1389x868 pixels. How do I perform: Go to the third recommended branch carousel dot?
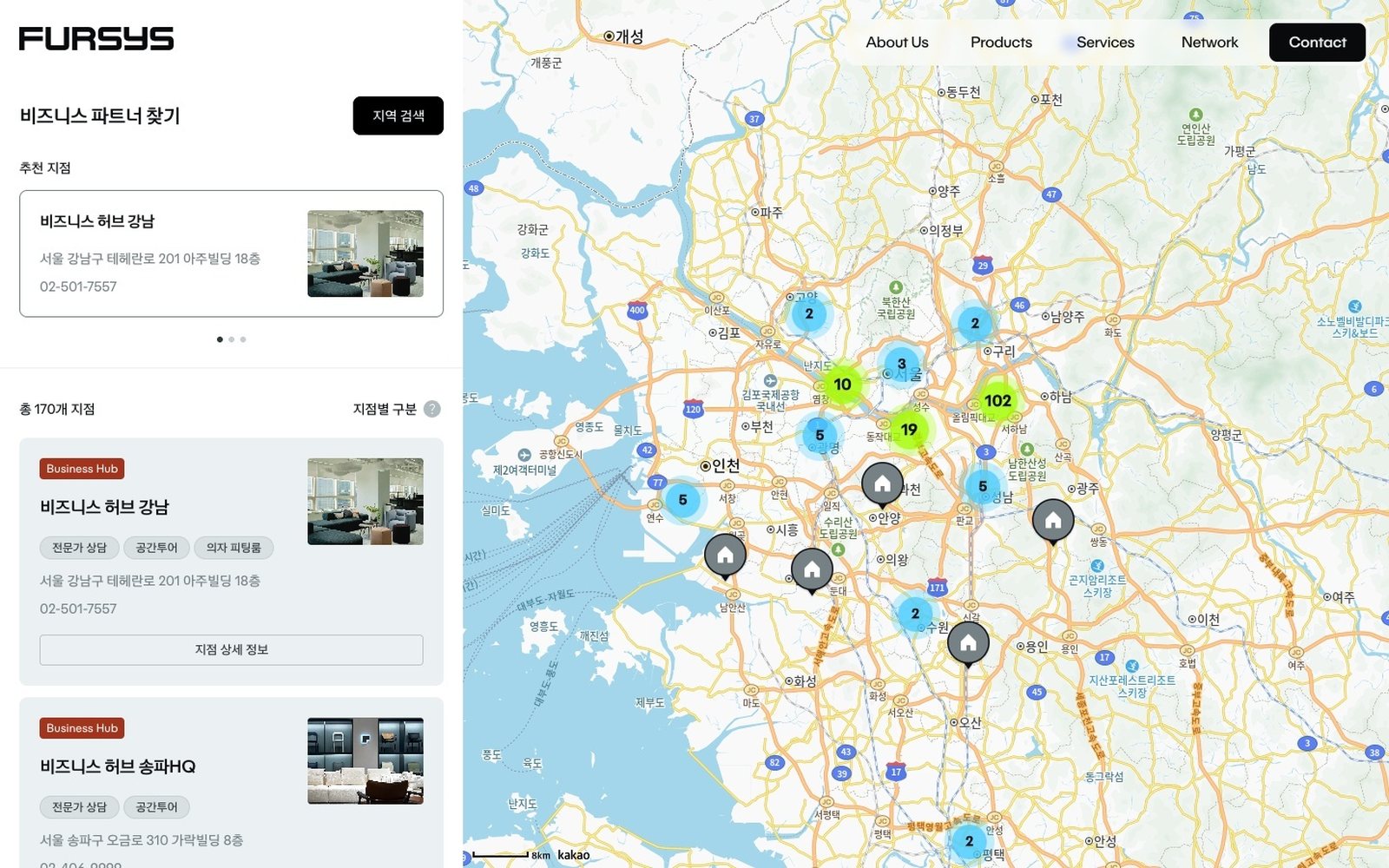[243, 339]
